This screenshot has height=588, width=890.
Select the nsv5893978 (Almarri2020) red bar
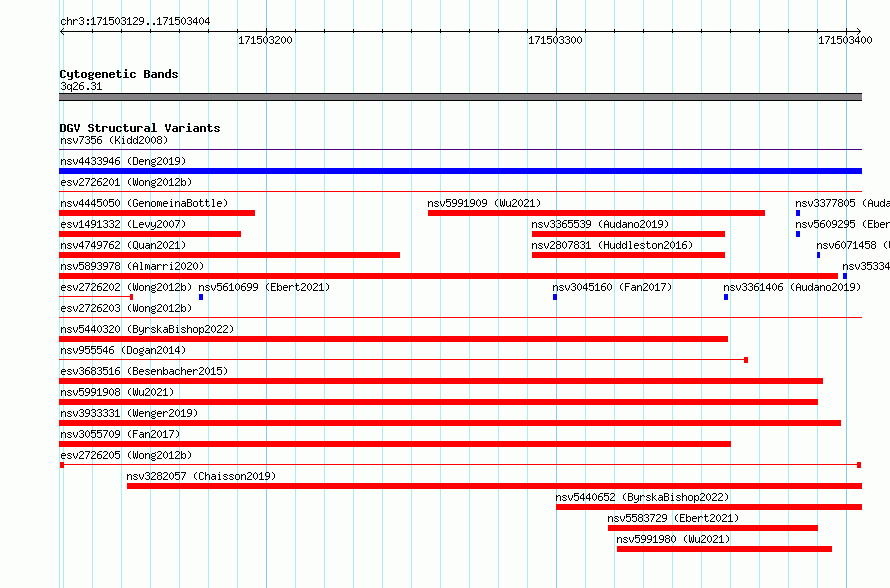pos(448,276)
